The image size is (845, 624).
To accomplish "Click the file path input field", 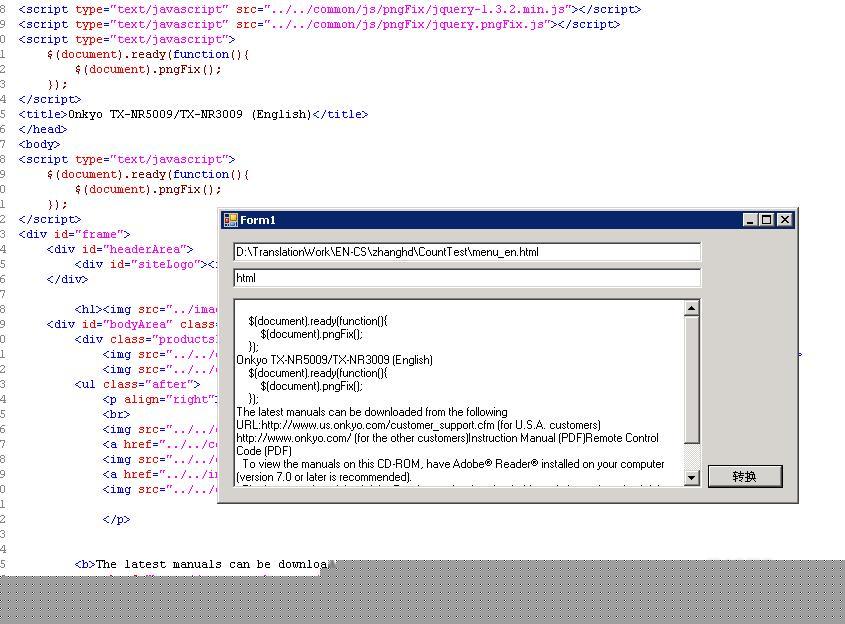I will point(467,252).
